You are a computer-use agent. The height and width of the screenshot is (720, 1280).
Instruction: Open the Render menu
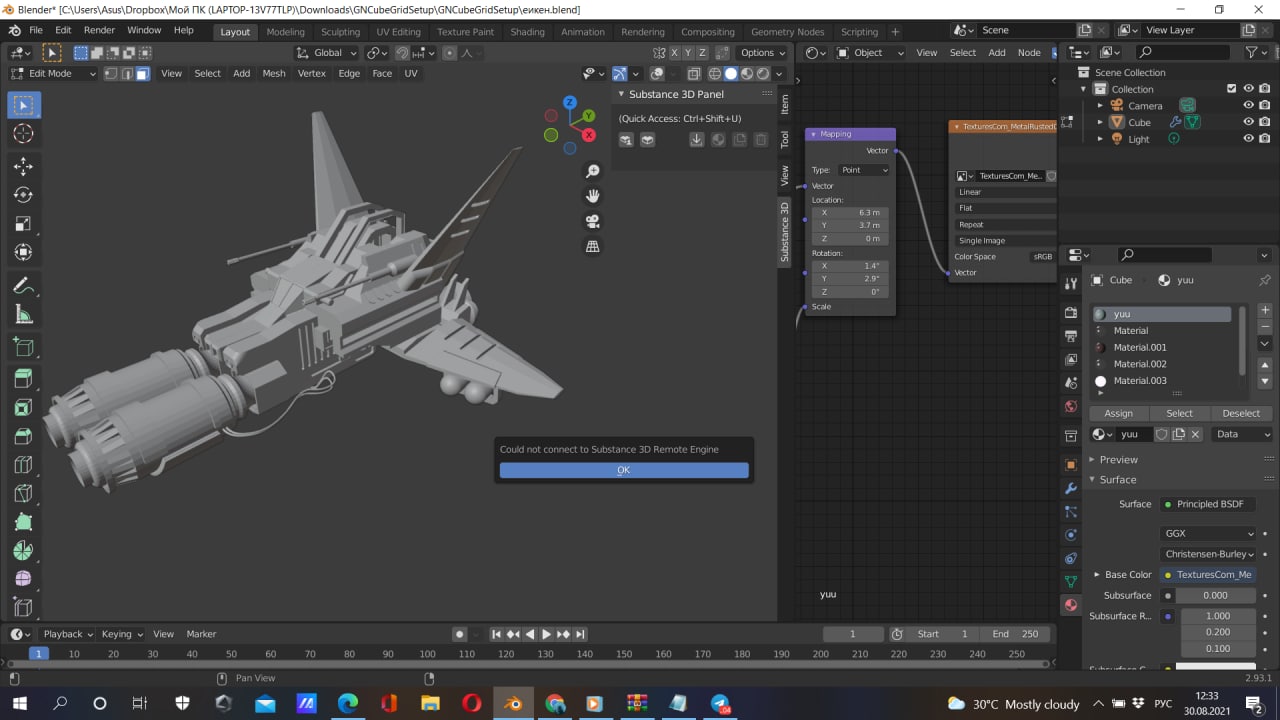tap(99, 30)
